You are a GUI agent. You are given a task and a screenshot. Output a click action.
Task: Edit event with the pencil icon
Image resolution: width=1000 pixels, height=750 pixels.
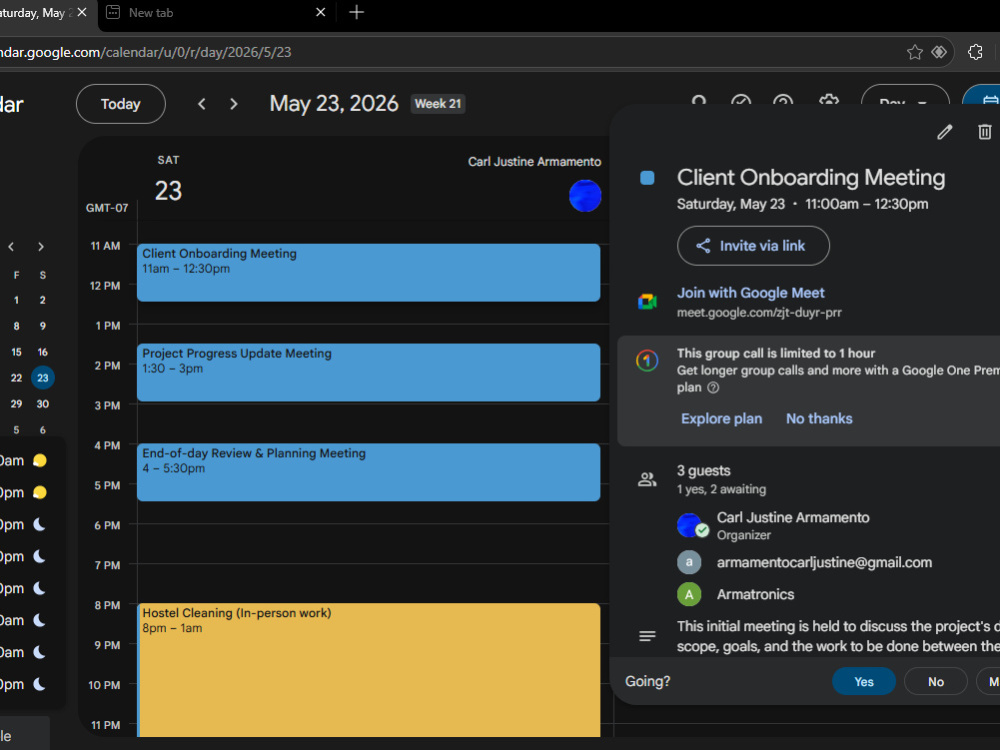945,132
